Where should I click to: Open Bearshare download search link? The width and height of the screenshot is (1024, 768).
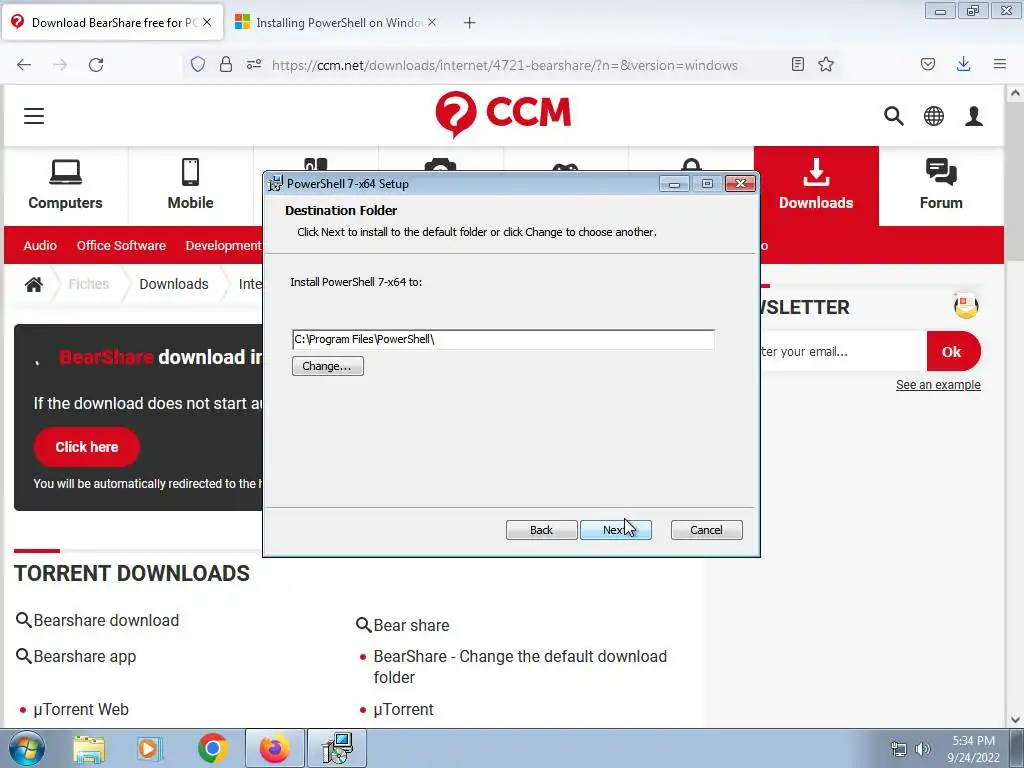click(106, 620)
